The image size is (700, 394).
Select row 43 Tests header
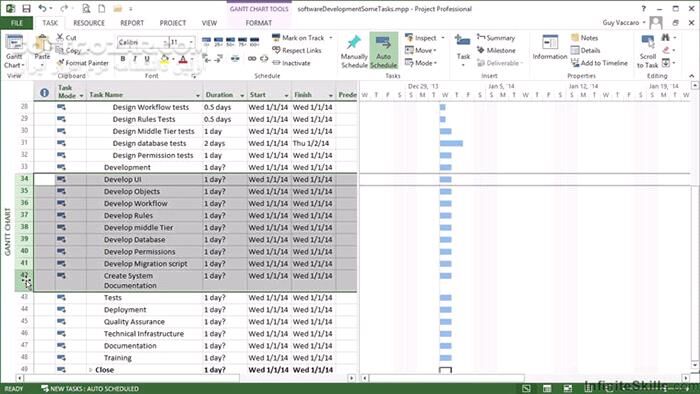pos(24,297)
